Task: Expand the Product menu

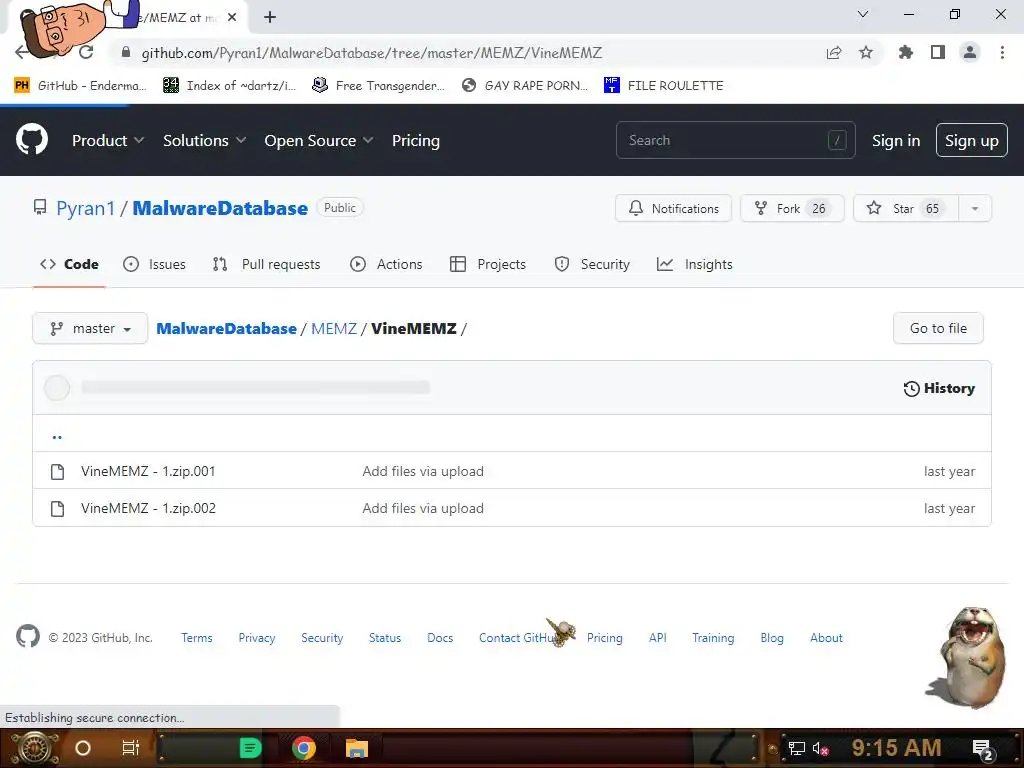Action: coord(108,140)
